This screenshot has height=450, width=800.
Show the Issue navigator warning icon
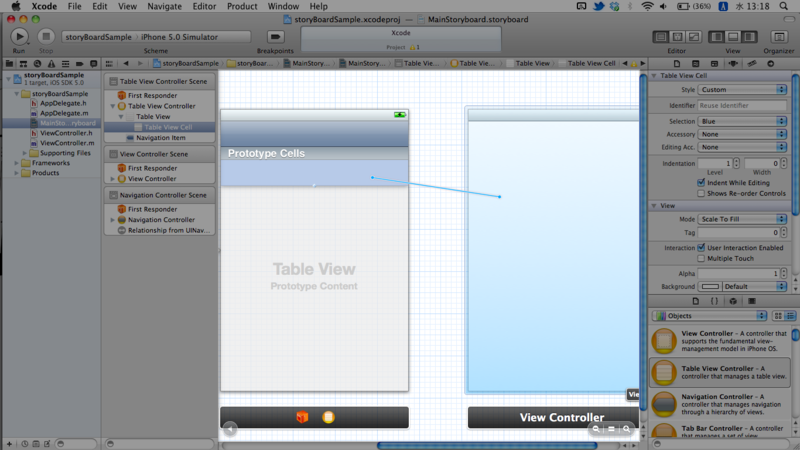(51, 64)
